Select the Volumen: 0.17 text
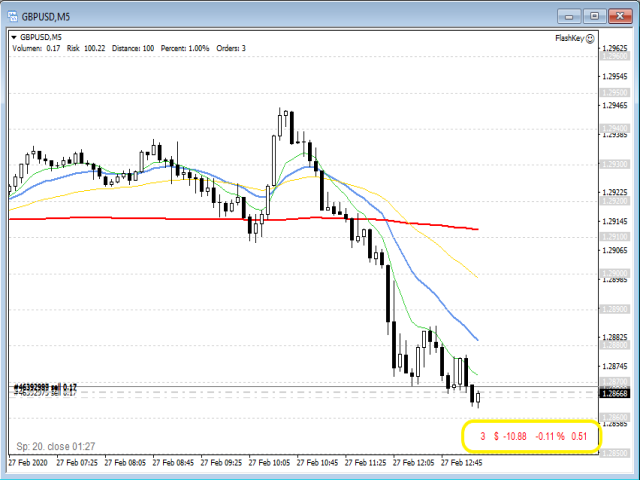 36,48
